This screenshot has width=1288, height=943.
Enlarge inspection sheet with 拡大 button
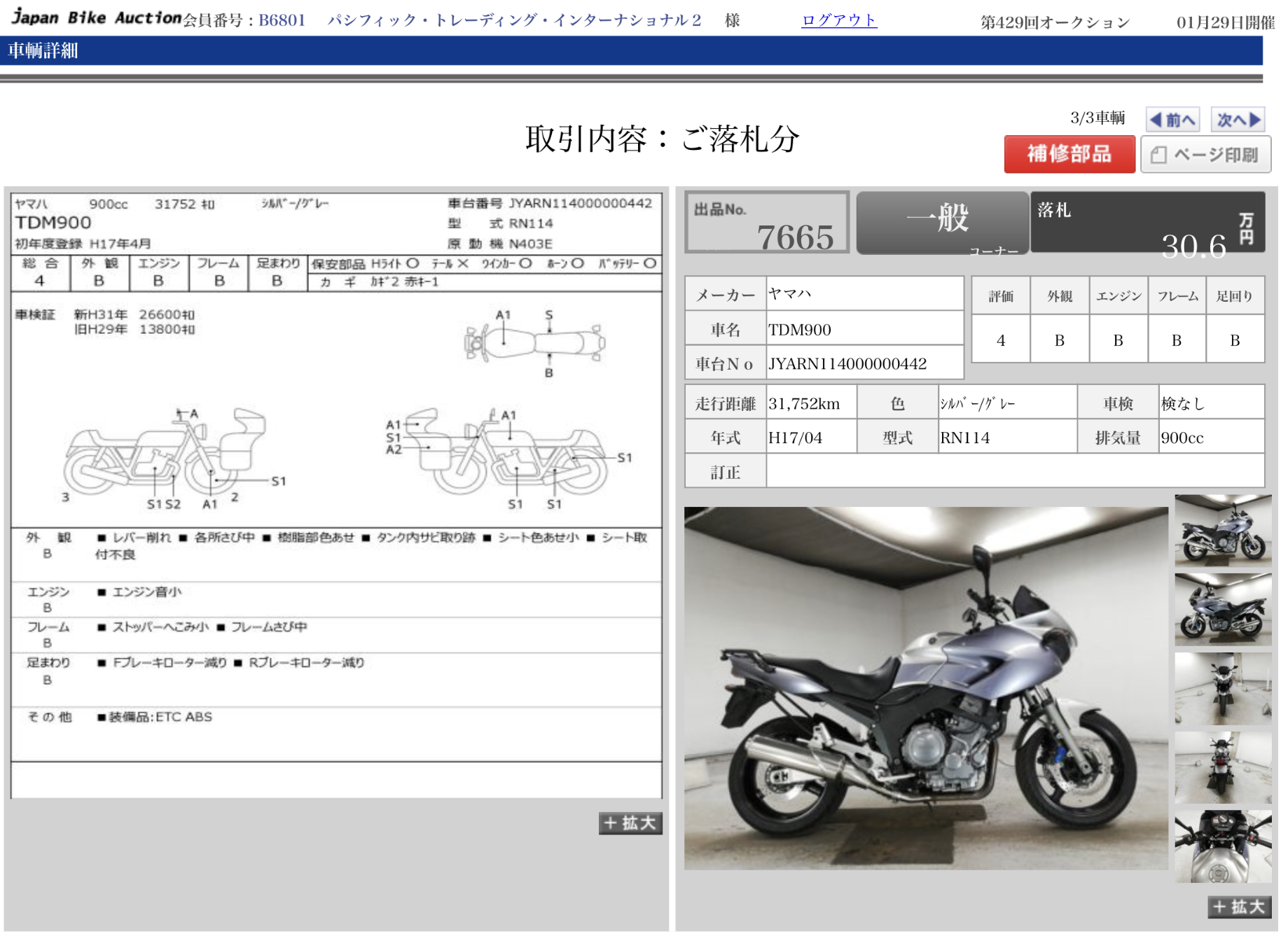pos(630,823)
